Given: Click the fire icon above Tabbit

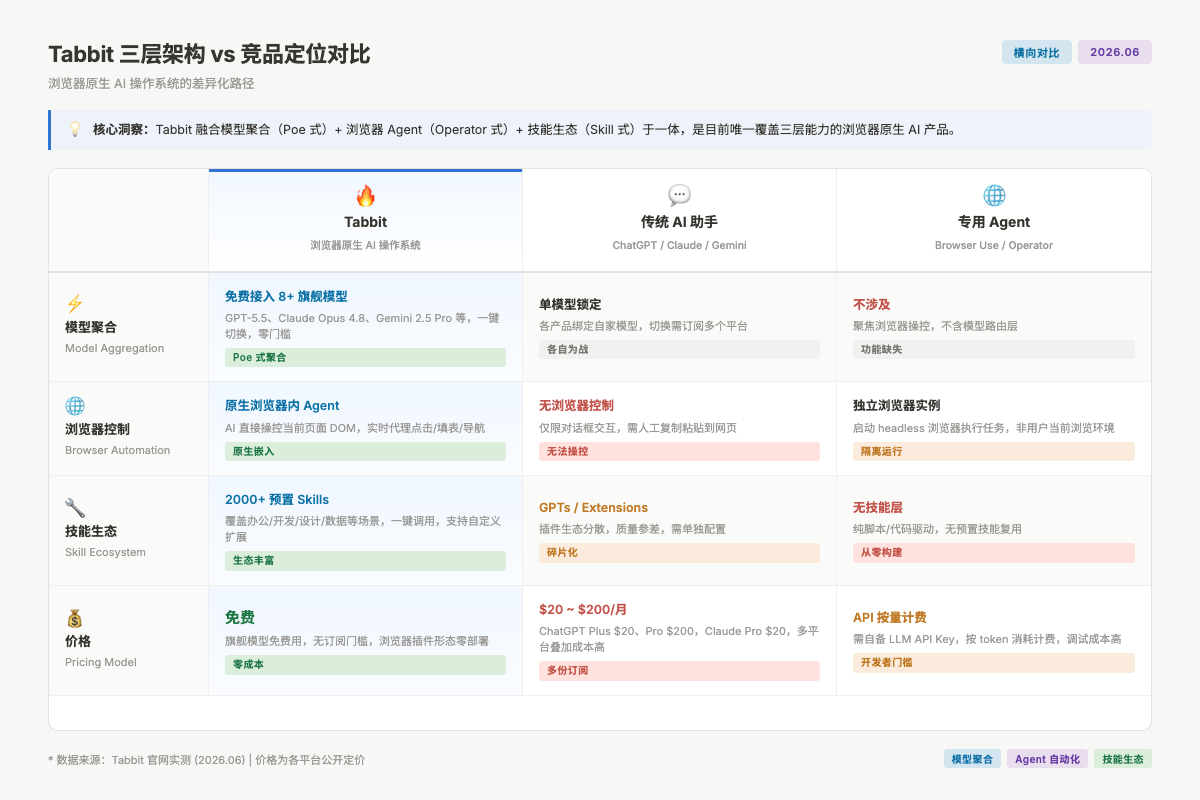Looking at the screenshot, I should [365, 196].
